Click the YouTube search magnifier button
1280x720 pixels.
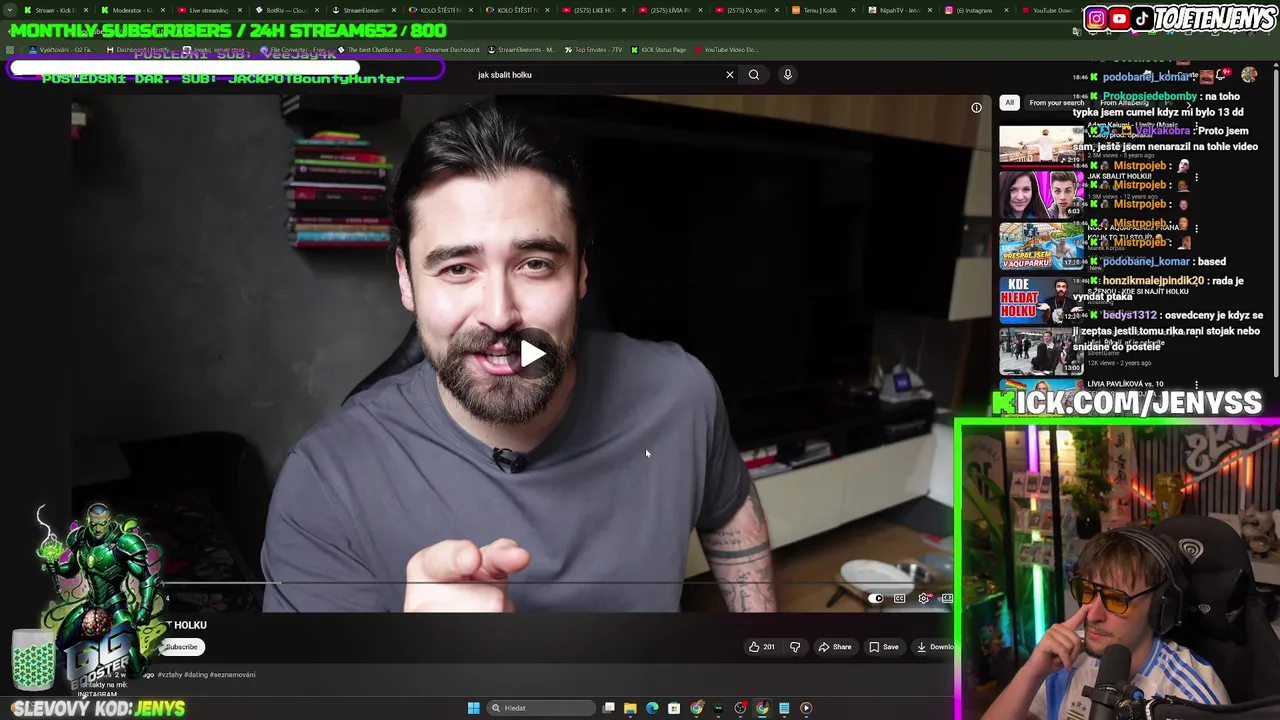(754, 74)
